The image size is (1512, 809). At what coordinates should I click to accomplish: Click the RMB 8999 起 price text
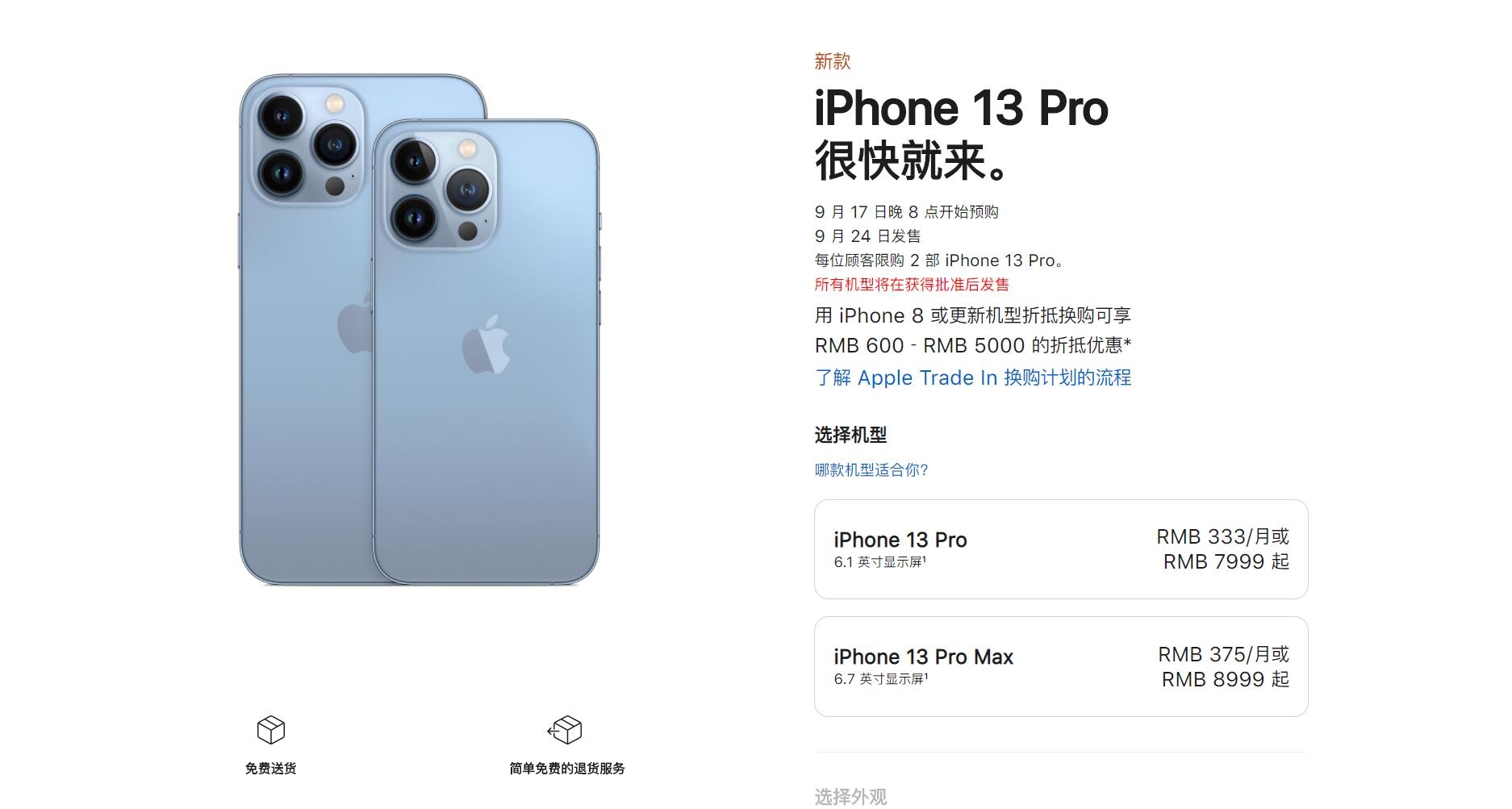[1226, 679]
